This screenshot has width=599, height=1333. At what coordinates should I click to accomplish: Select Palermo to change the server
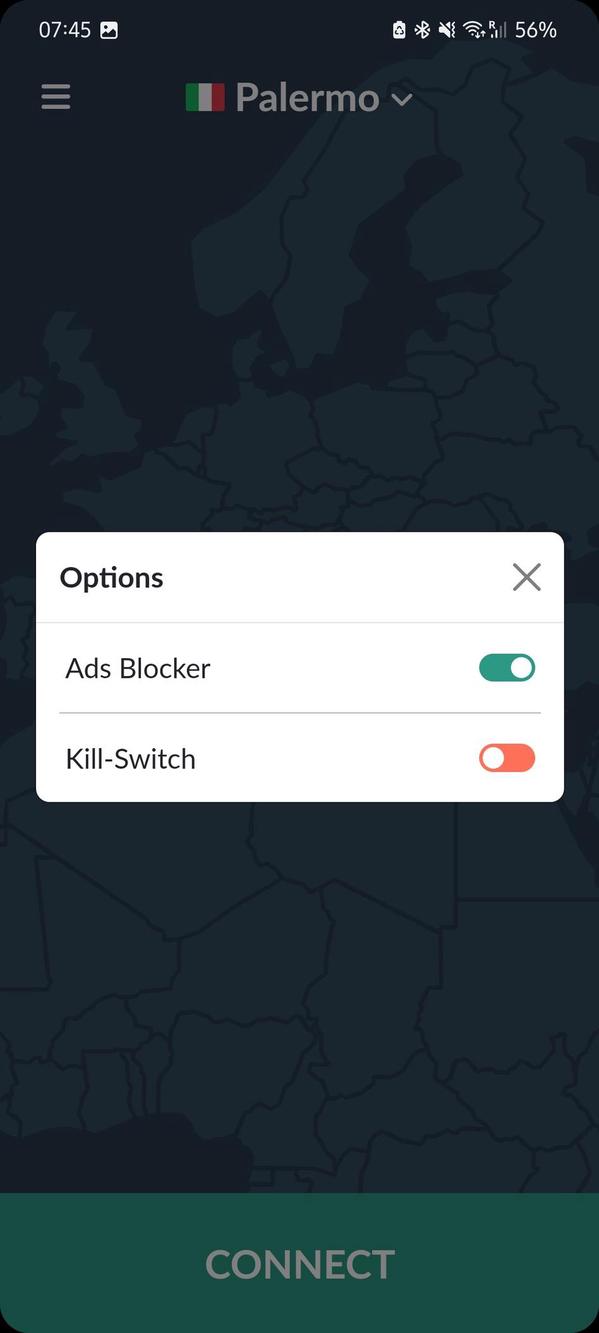coord(305,97)
